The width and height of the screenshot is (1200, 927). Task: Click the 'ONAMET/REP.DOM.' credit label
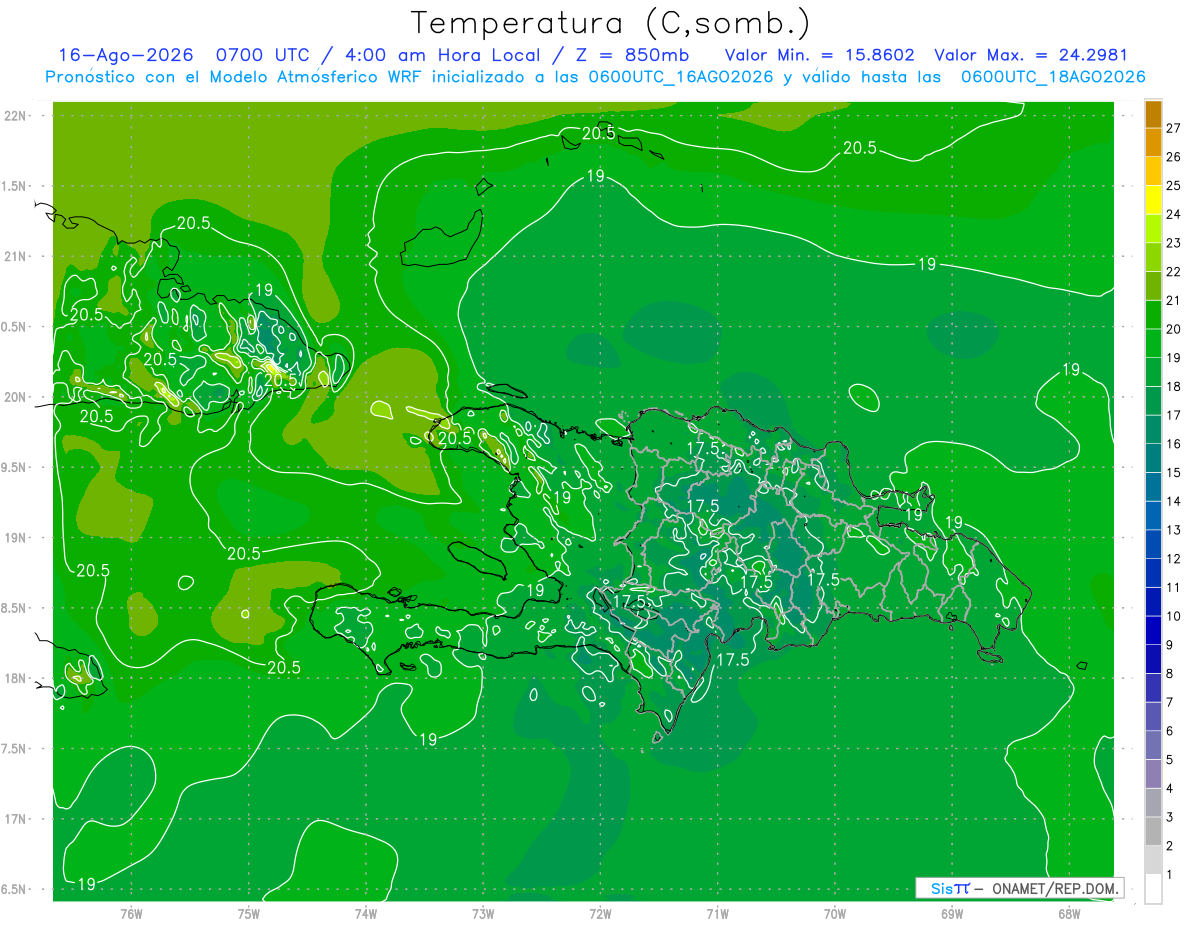[1055, 888]
